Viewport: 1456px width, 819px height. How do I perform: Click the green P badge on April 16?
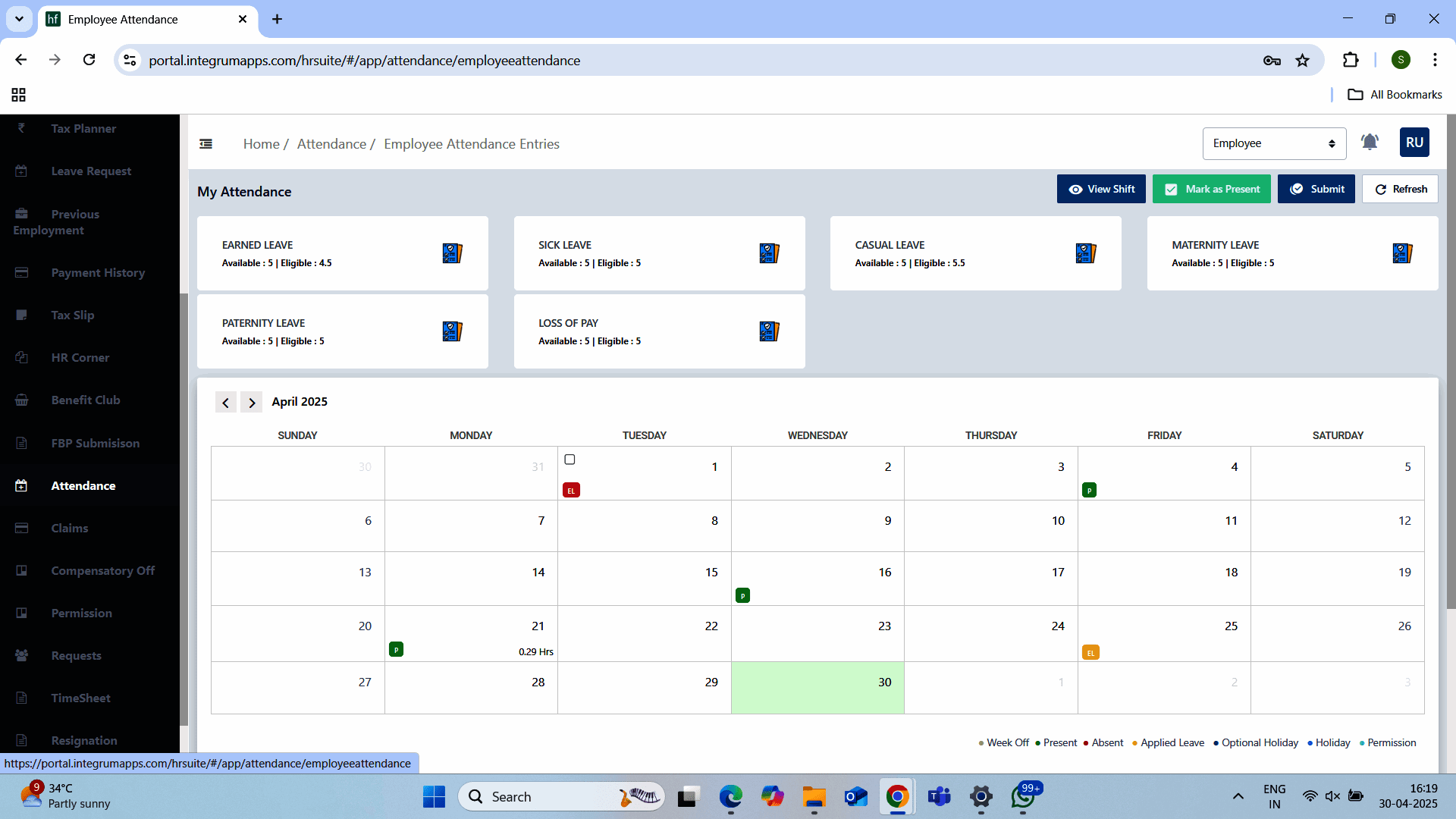pyautogui.click(x=742, y=596)
